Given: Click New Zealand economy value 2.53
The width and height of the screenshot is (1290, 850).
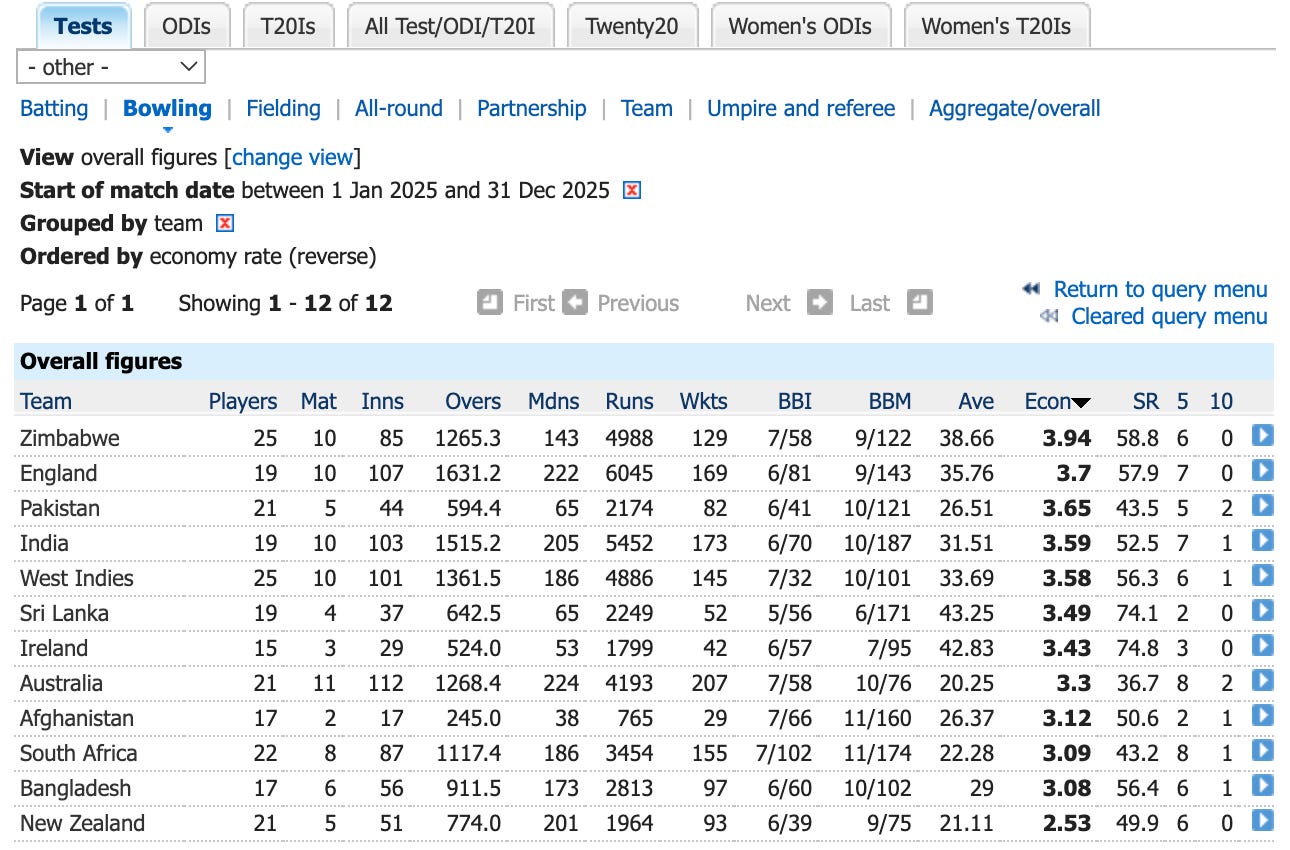Looking at the screenshot, I should pos(1067,823).
